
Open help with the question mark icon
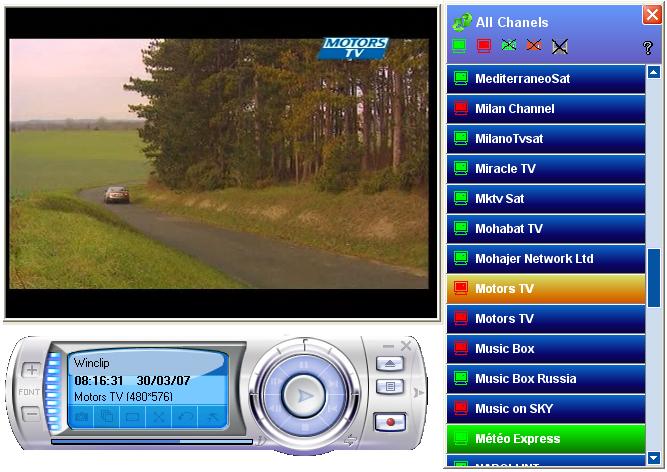647,47
